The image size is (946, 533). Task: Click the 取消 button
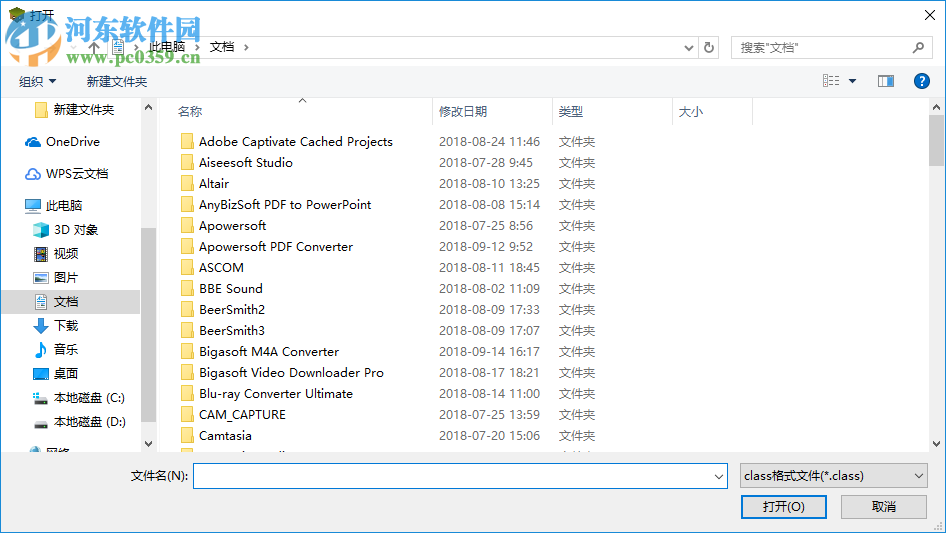[x=884, y=506]
